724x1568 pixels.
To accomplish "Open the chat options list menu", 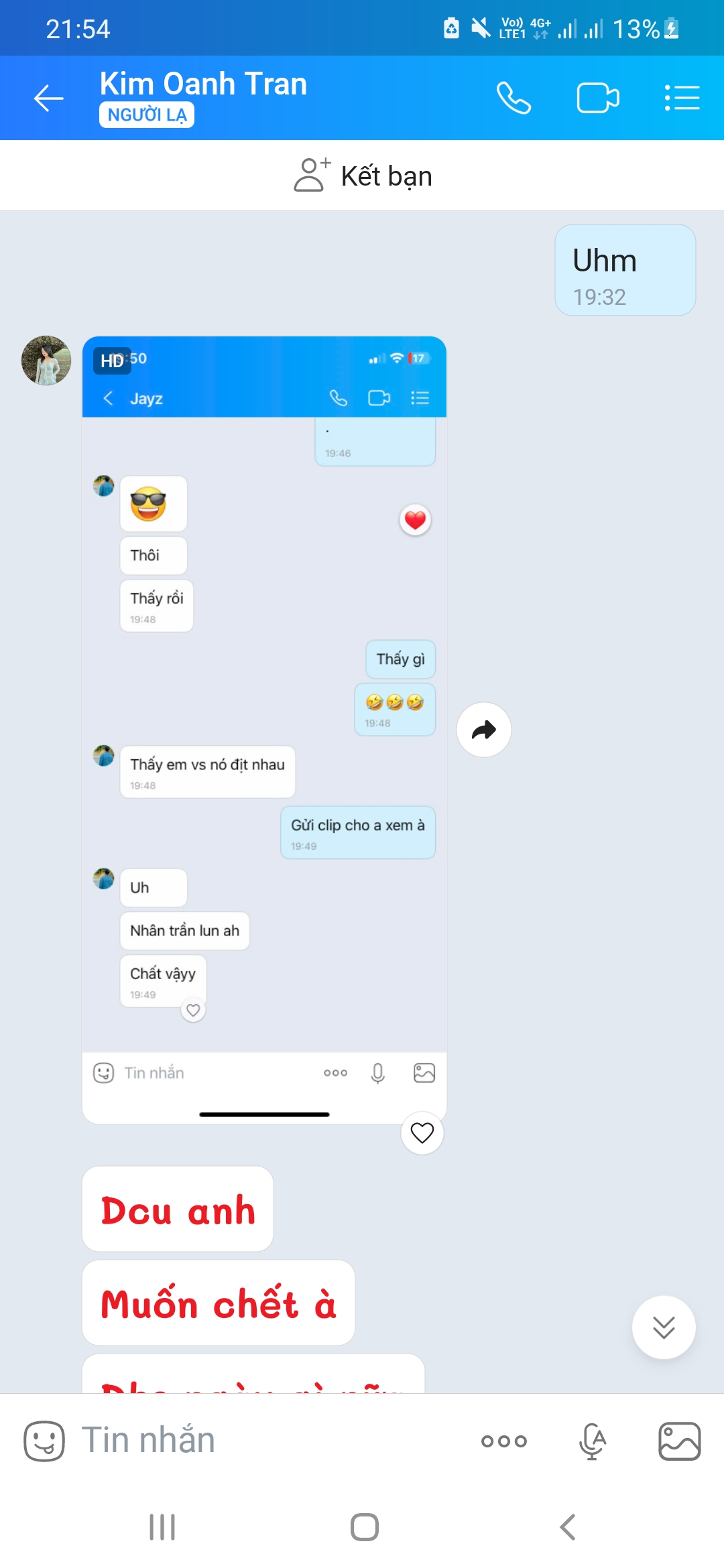I will [x=682, y=99].
